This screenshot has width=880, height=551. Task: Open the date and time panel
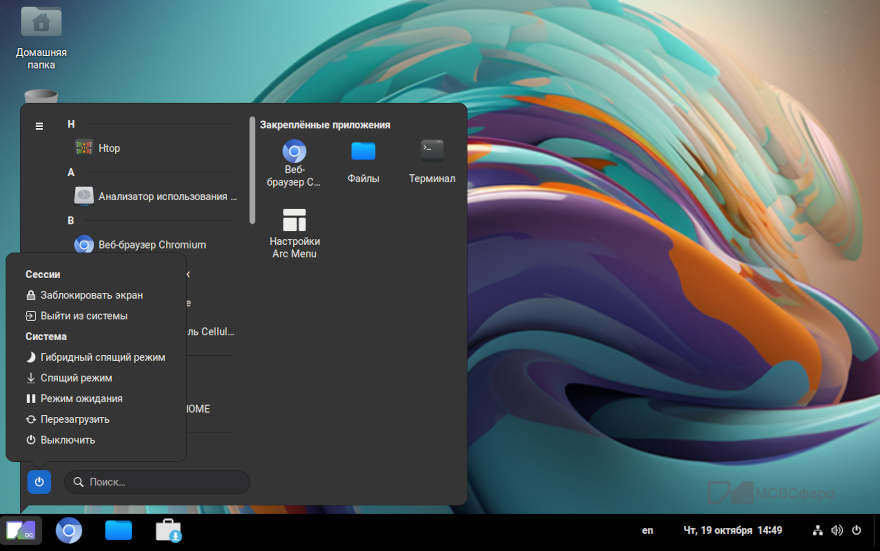732,530
